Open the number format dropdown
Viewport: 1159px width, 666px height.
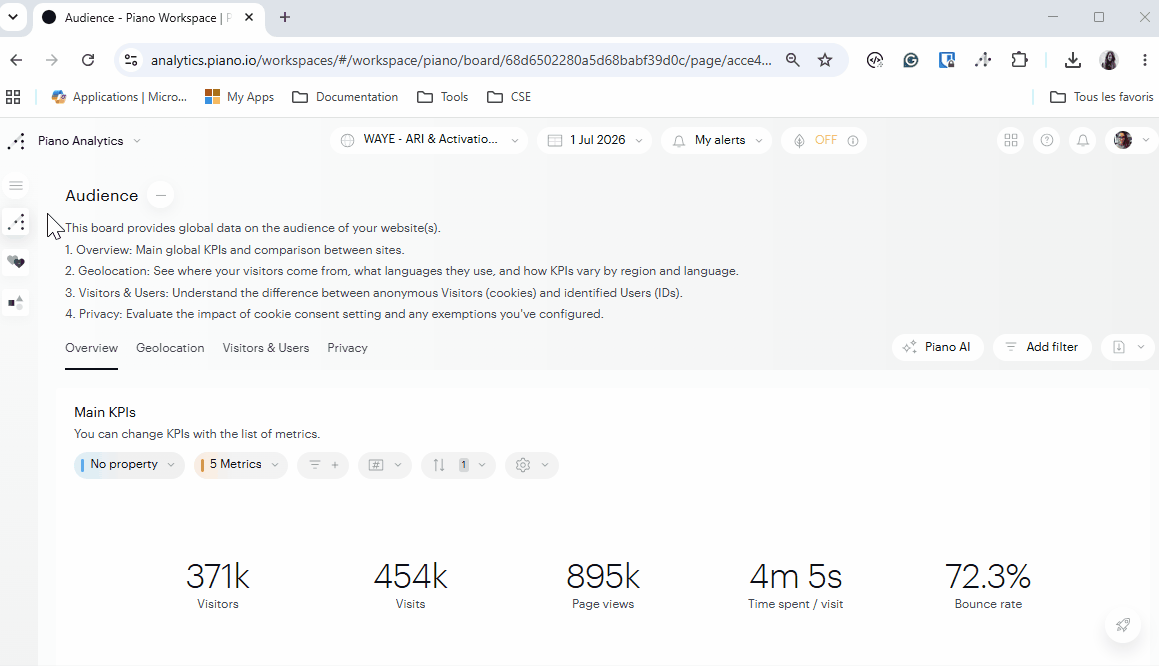coord(384,465)
